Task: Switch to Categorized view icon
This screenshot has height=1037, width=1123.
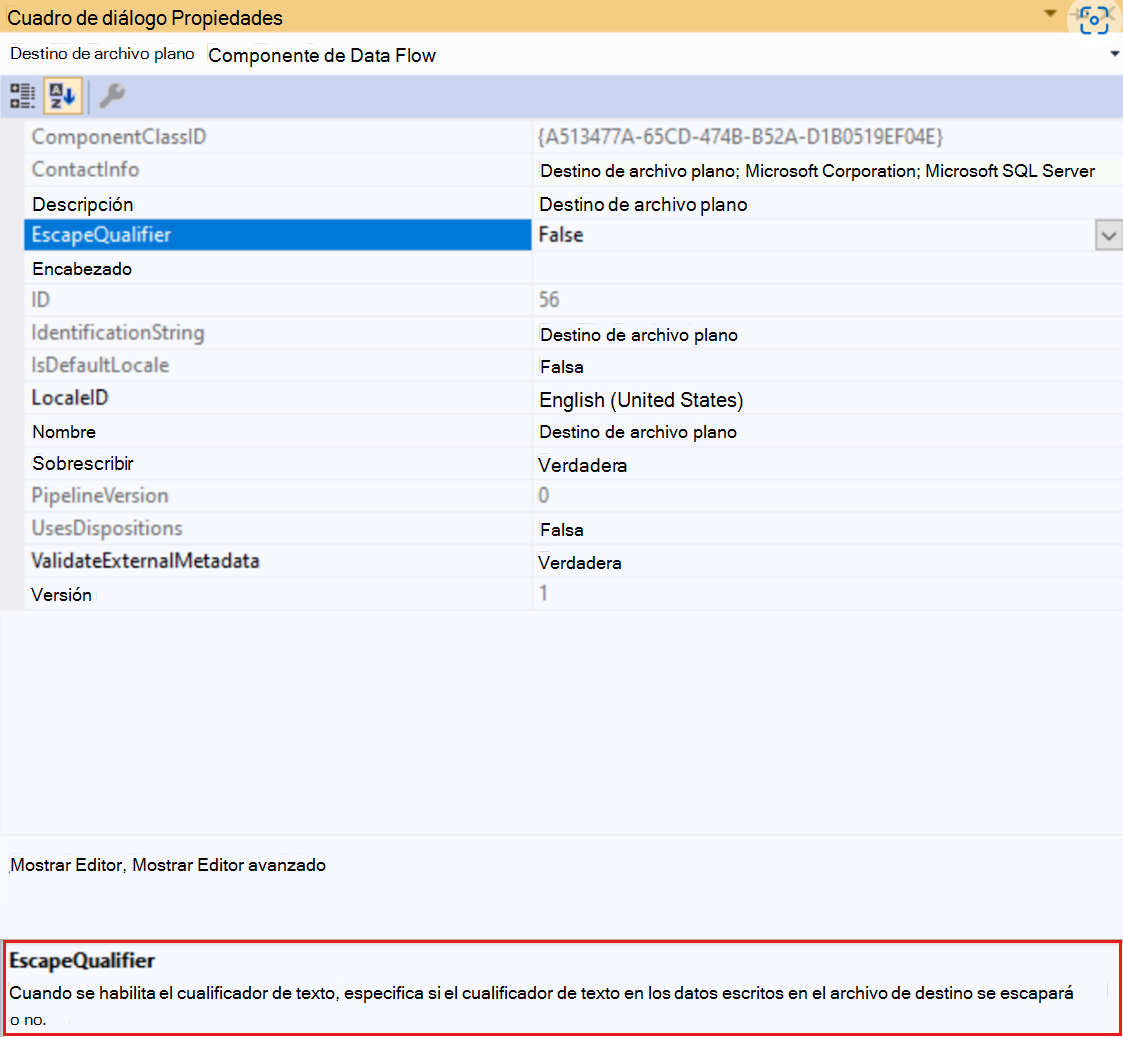Action: (22, 96)
